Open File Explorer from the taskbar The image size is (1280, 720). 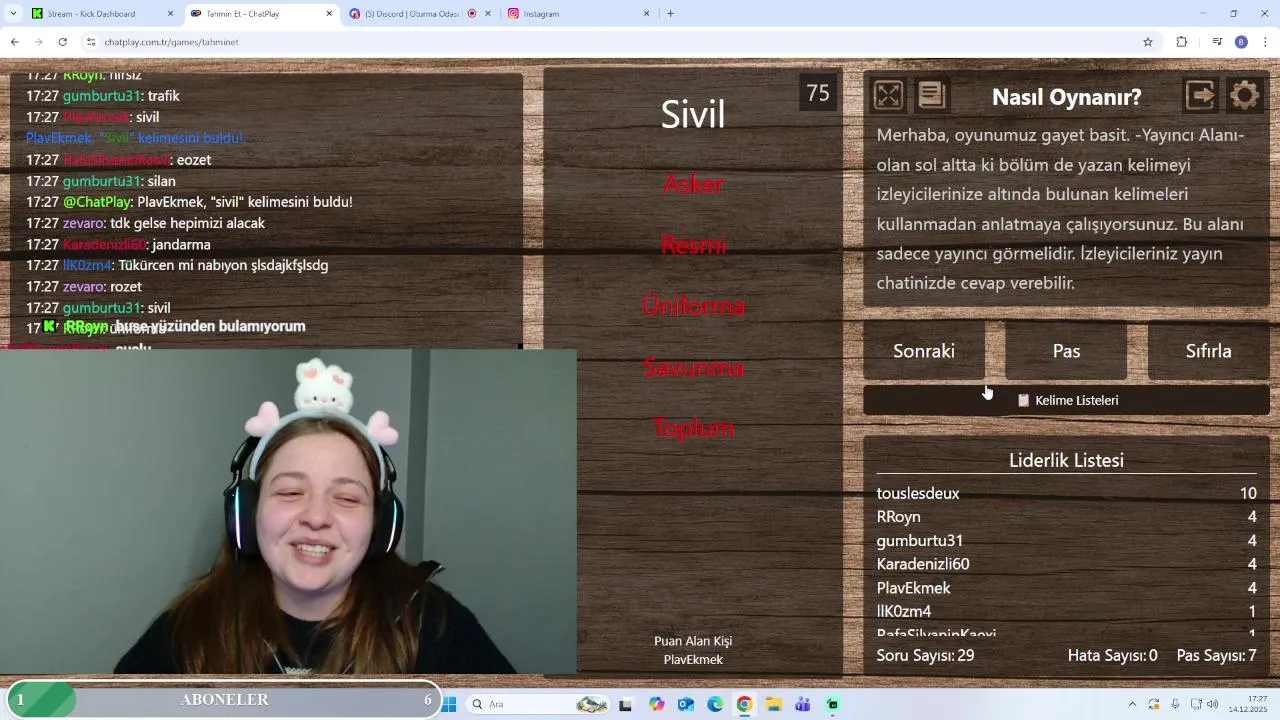tap(774, 704)
